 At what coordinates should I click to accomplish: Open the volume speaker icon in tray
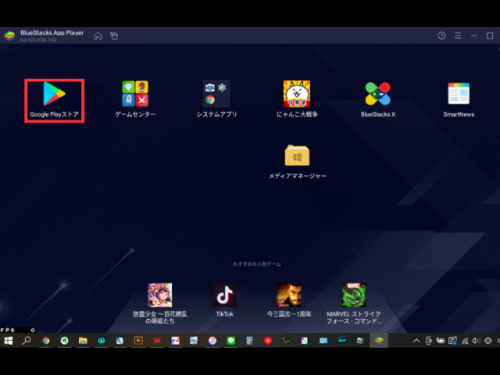pyautogui.click(x=476, y=341)
